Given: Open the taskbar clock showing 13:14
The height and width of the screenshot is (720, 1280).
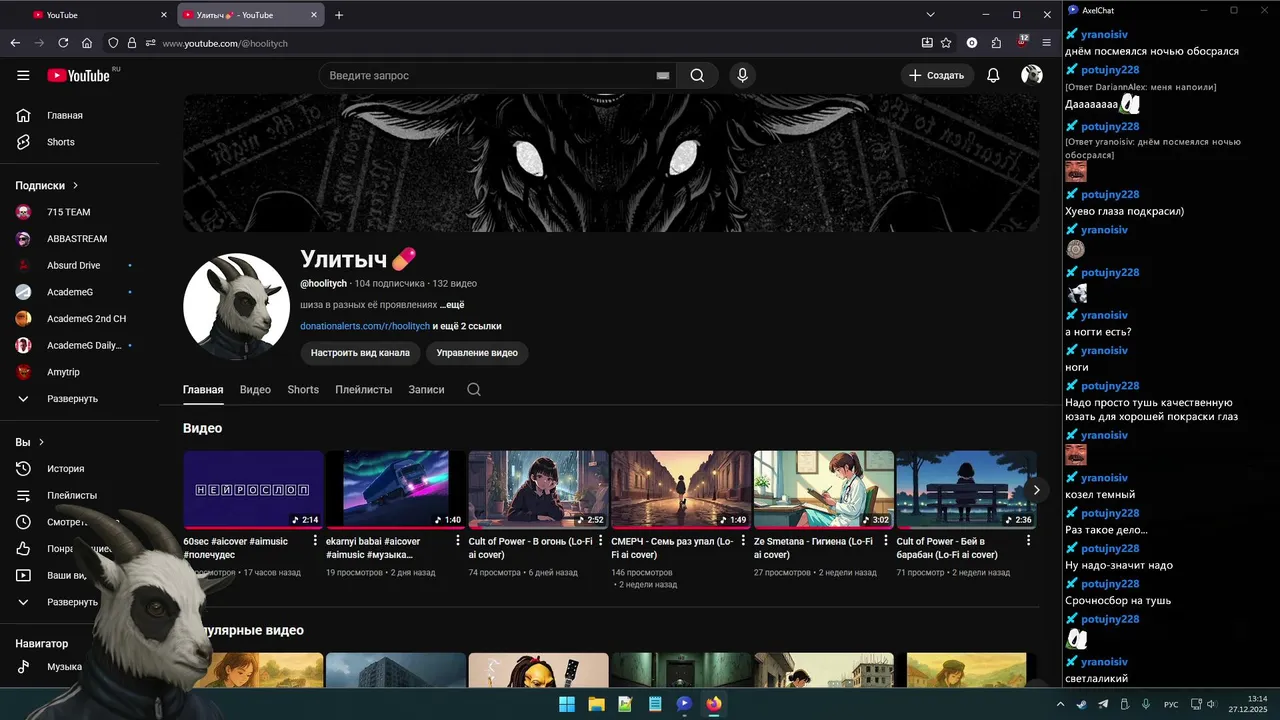Looking at the screenshot, I should pyautogui.click(x=1250, y=704).
